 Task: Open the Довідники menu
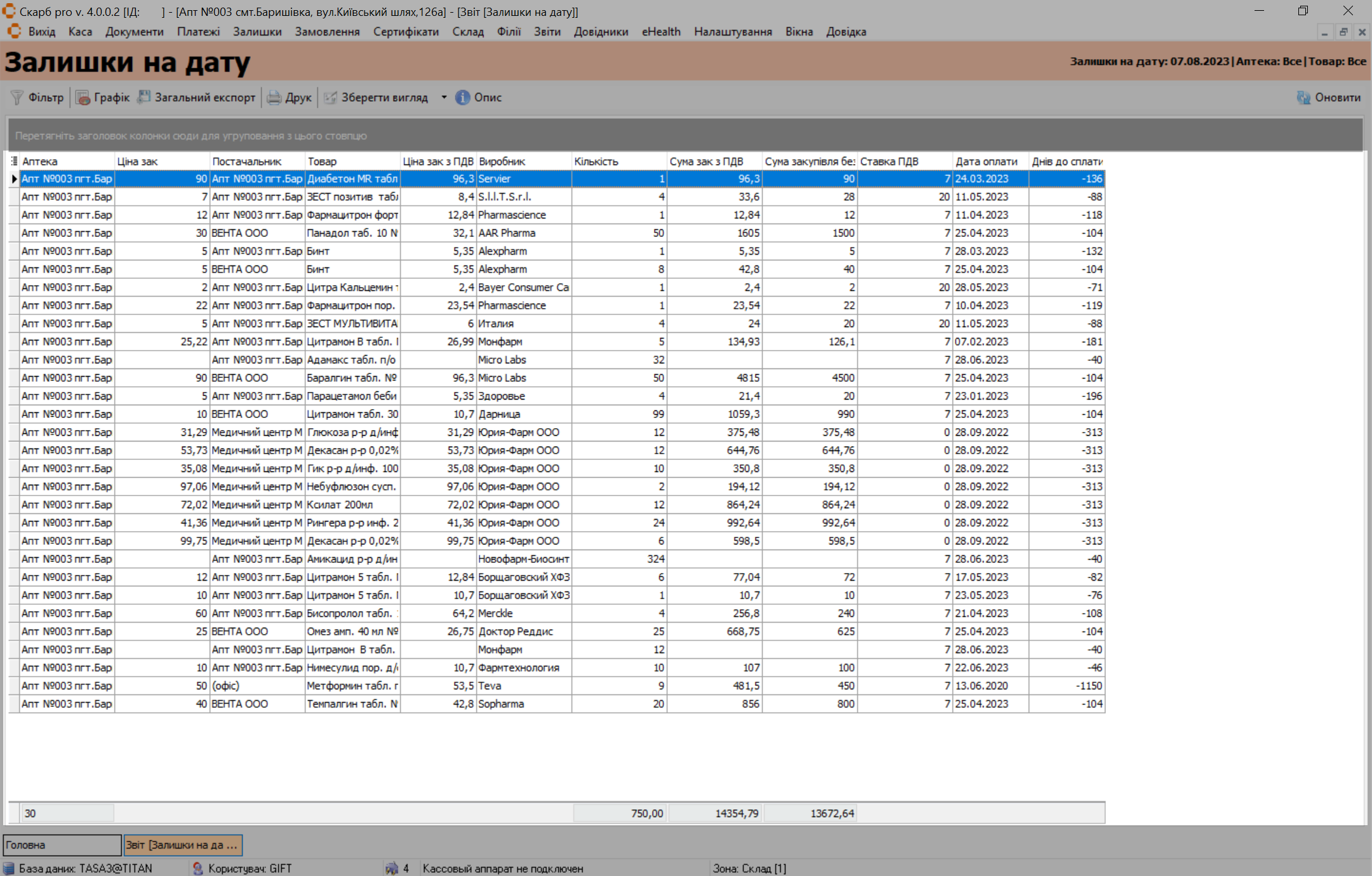pos(601,32)
